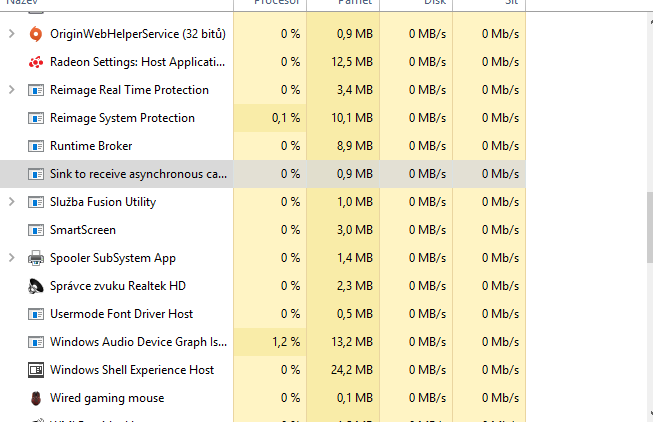Expand the OriginWebHelperService process group
The height and width of the screenshot is (422, 653).
tap(11, 34)
